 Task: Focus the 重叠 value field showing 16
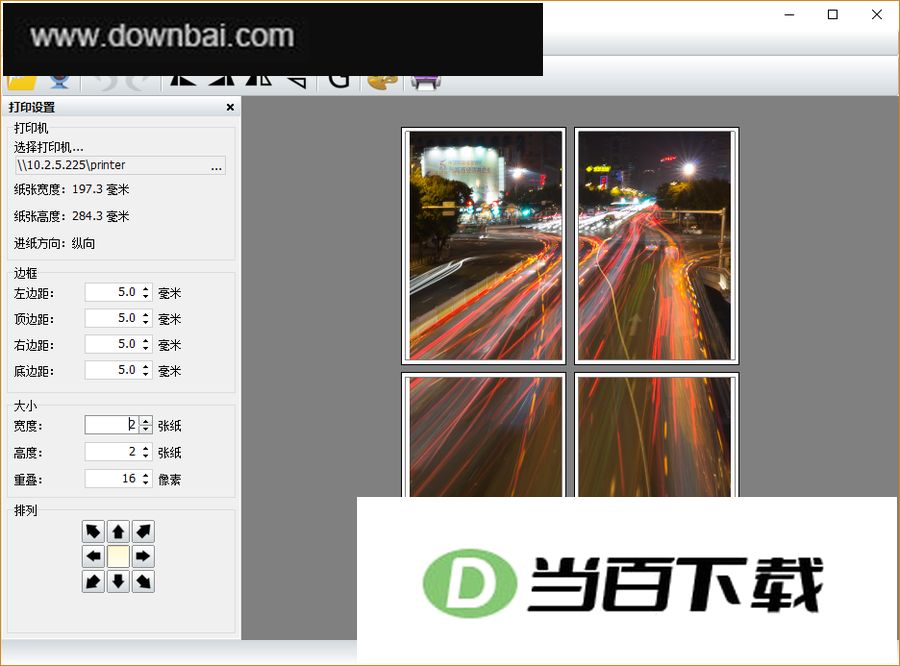[112, 478]
